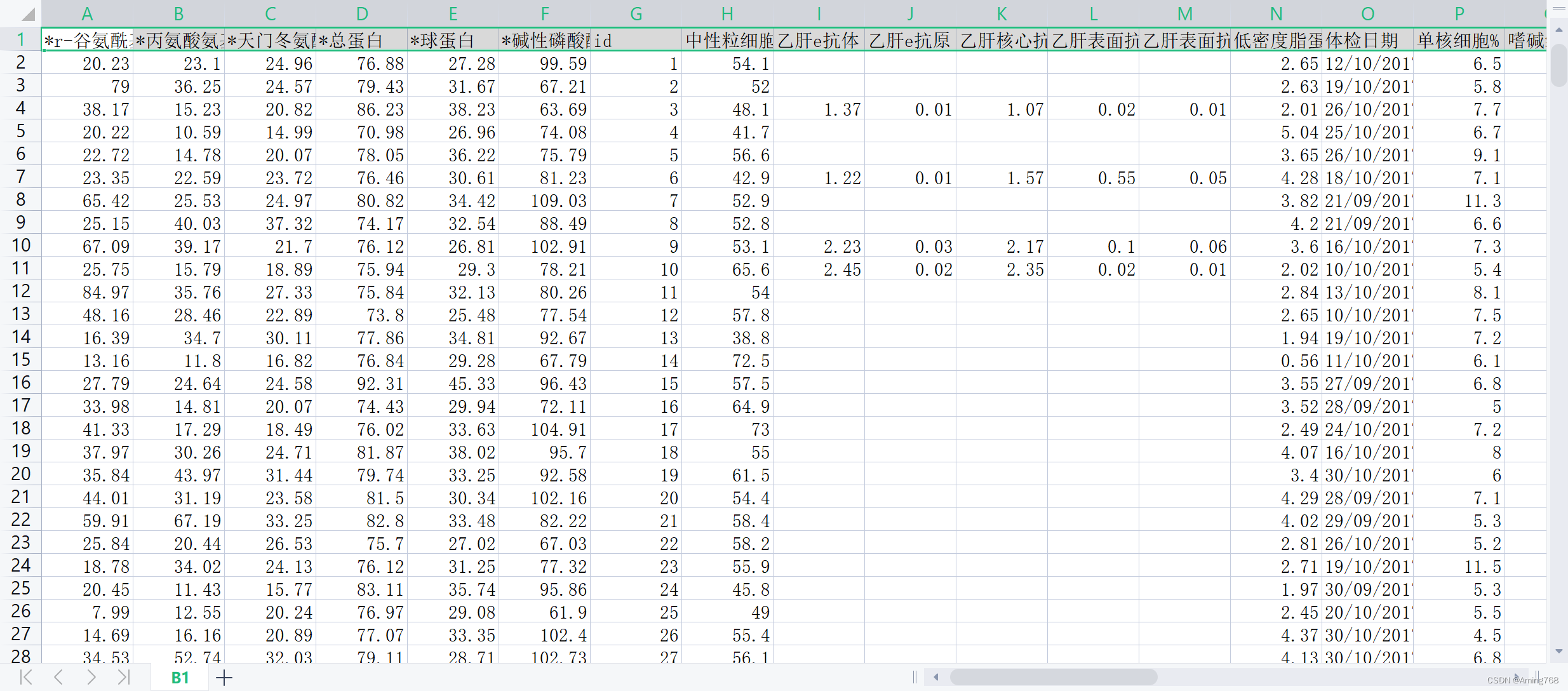1568x691 pixels.
Task: Switch to the B1 sheet tab
Action: pyautogui.click(x=180, y=678)
